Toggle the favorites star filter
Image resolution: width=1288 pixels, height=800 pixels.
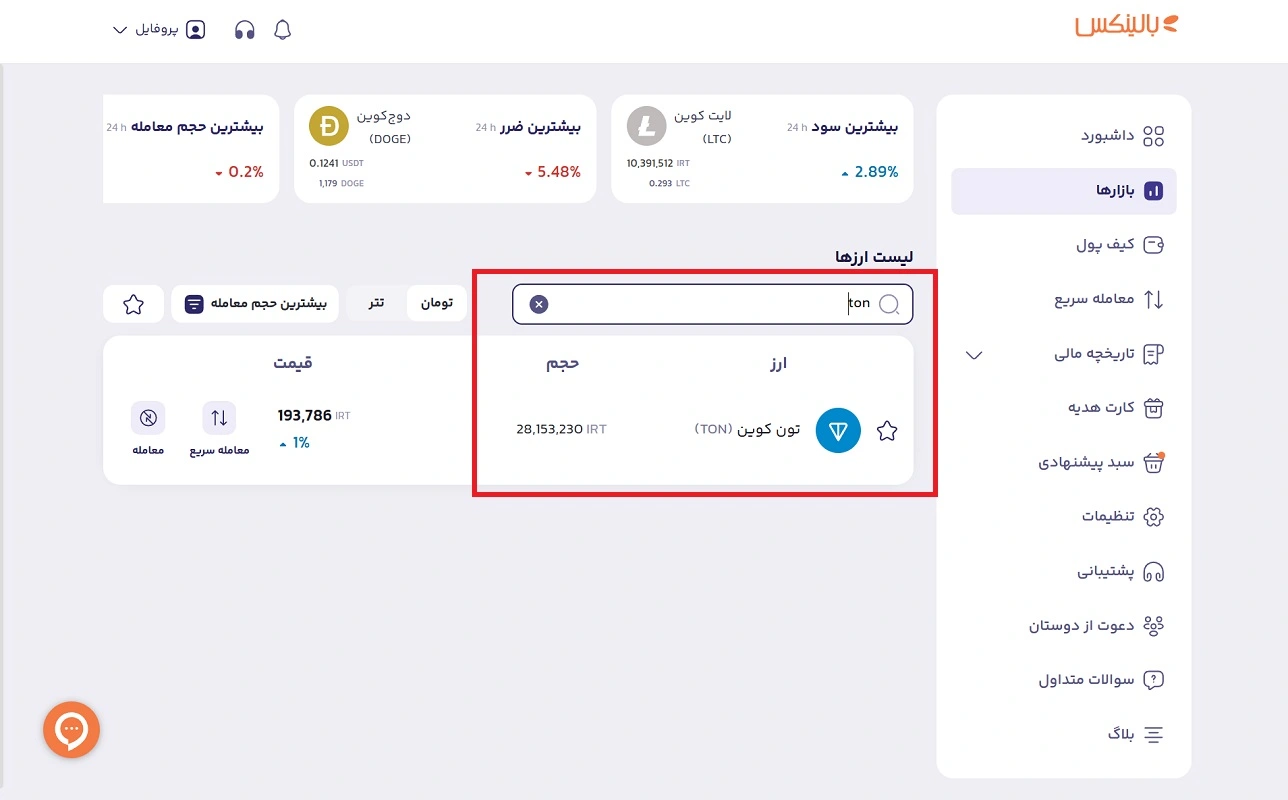(133, 303)
